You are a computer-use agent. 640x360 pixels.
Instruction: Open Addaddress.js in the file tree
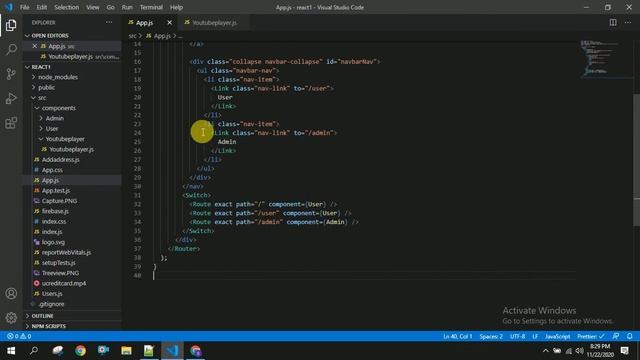tap(60, 160)
